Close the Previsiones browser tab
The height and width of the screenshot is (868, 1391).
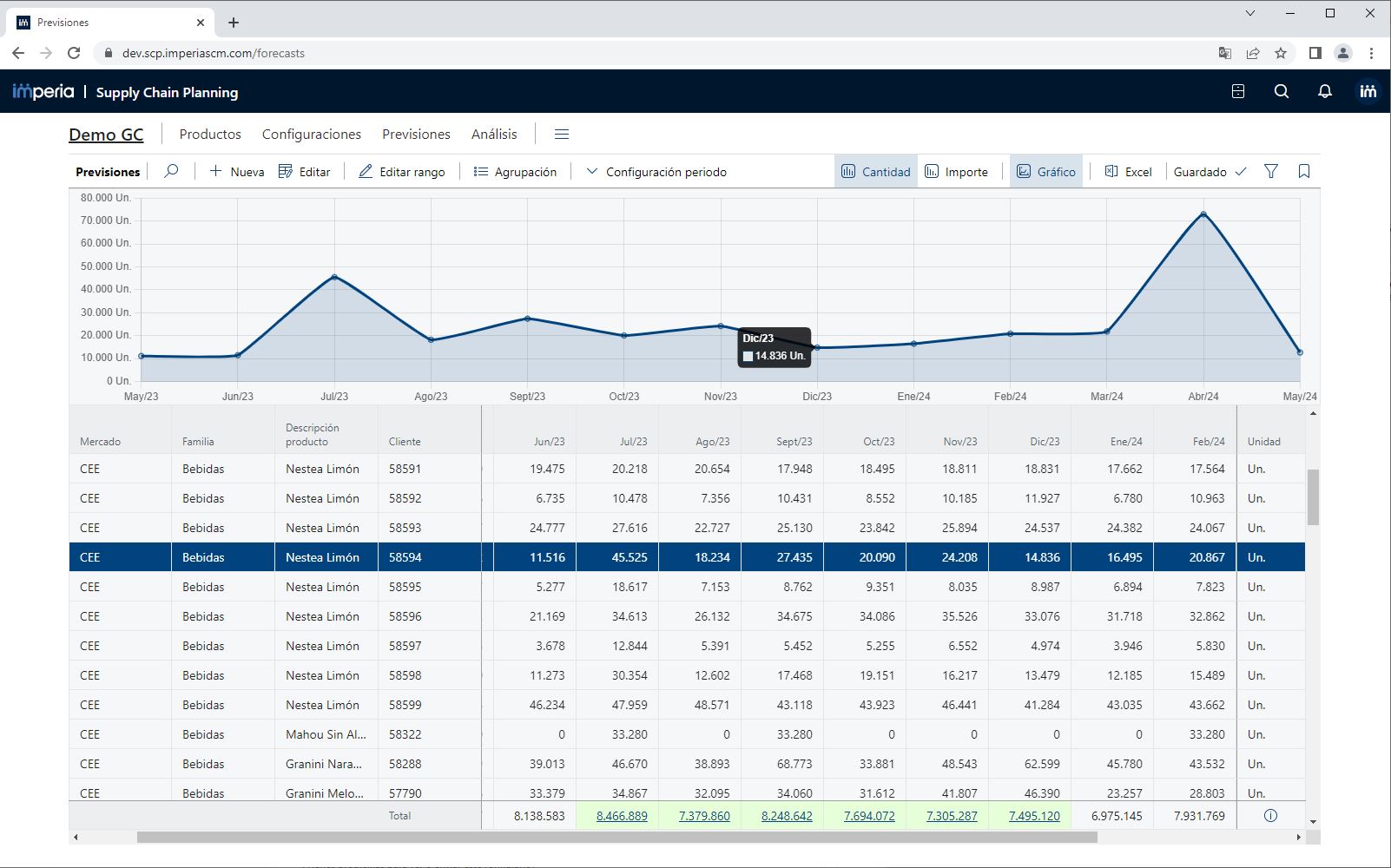[x=201, y=23]
